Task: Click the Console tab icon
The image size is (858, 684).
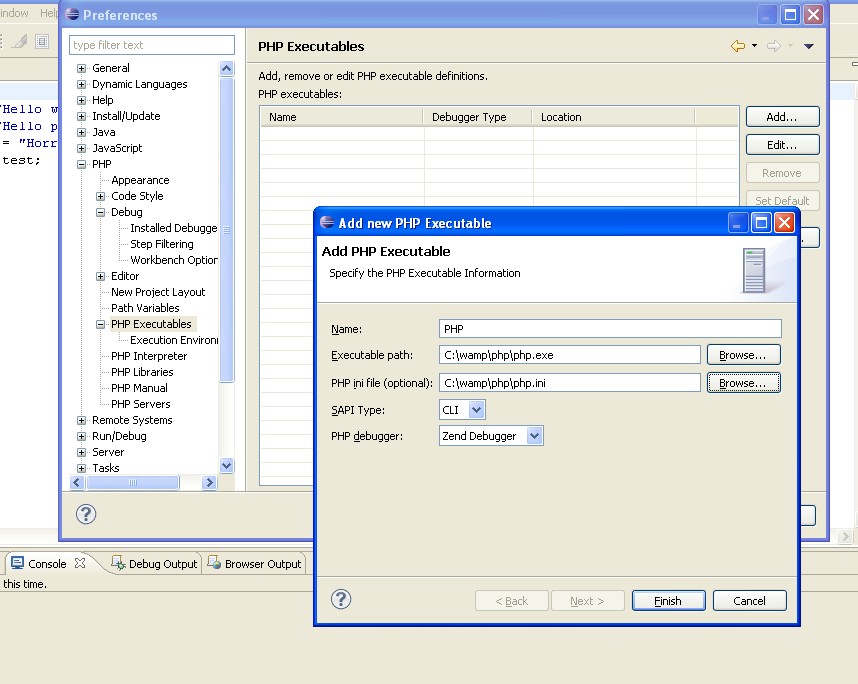Action: pos(18,563)
